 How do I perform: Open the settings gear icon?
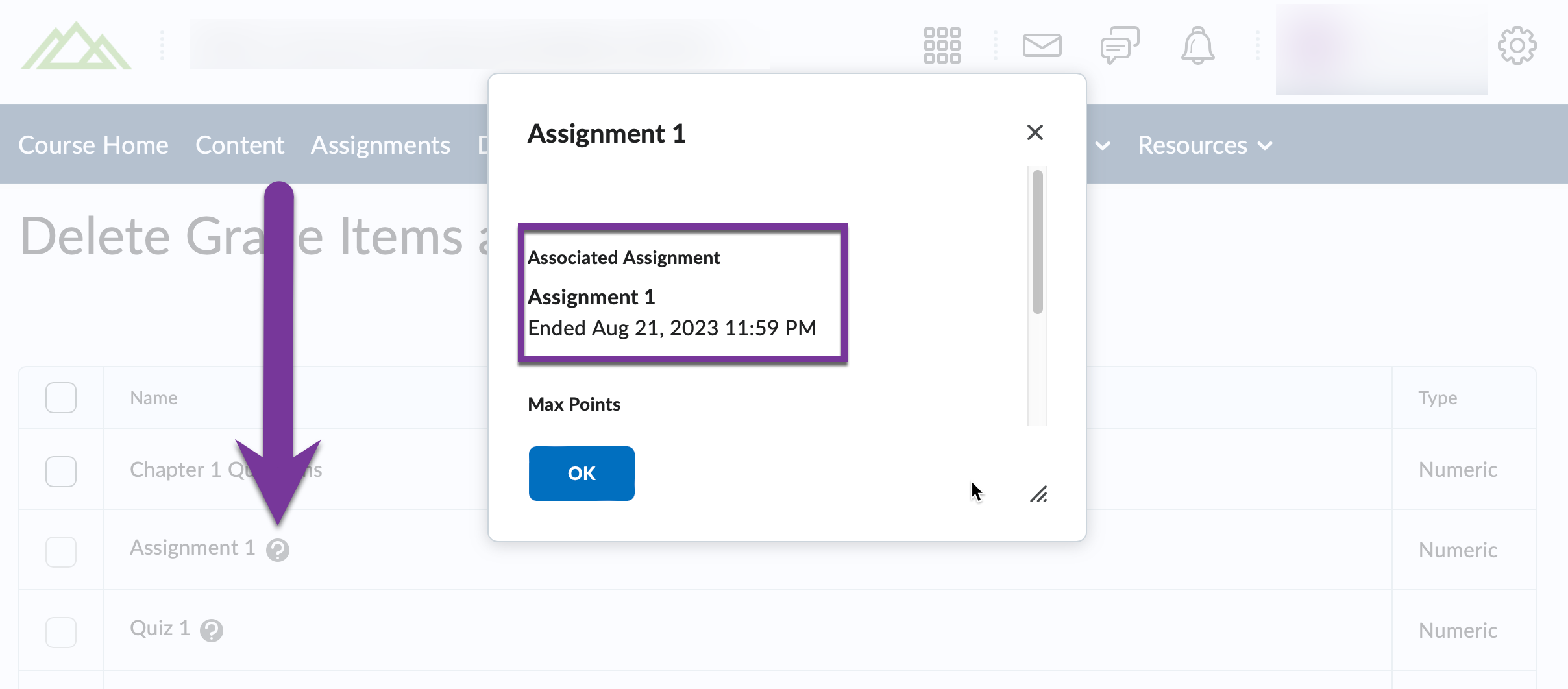tap(1519, 45)
